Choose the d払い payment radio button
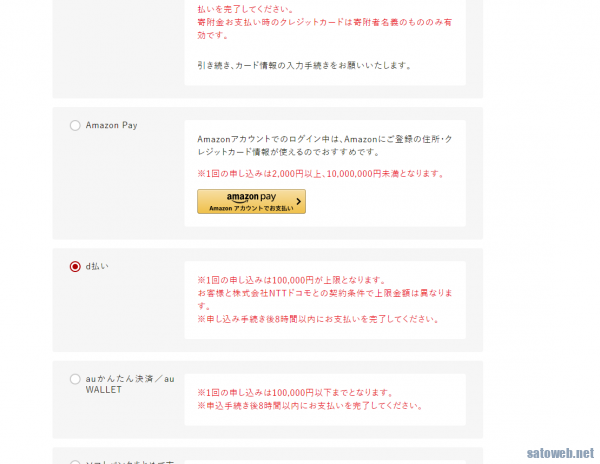Screen dimensions: 600x464 75,267
